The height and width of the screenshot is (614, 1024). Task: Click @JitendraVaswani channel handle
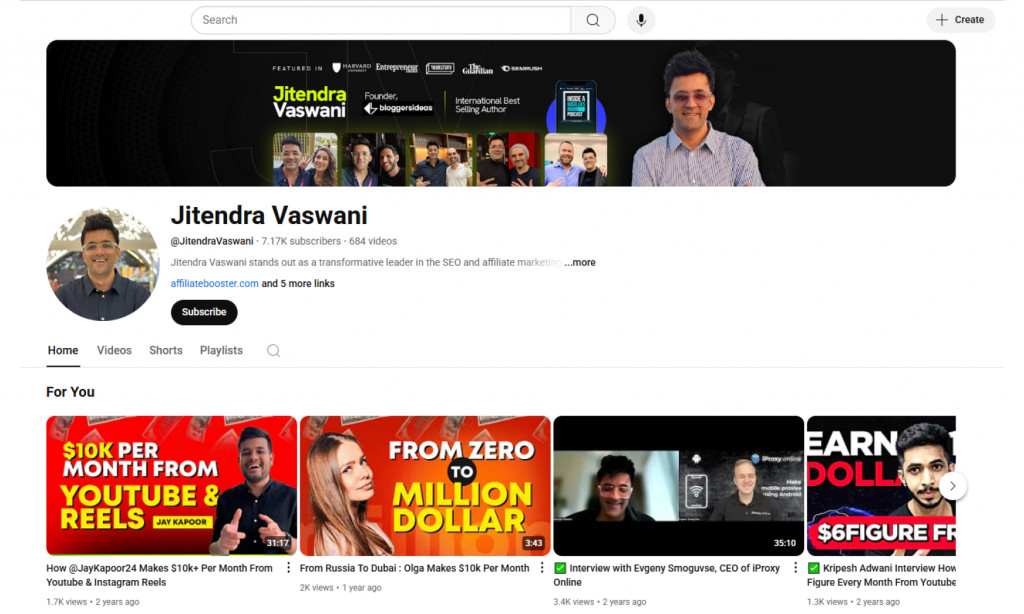[x=212, y=241]
